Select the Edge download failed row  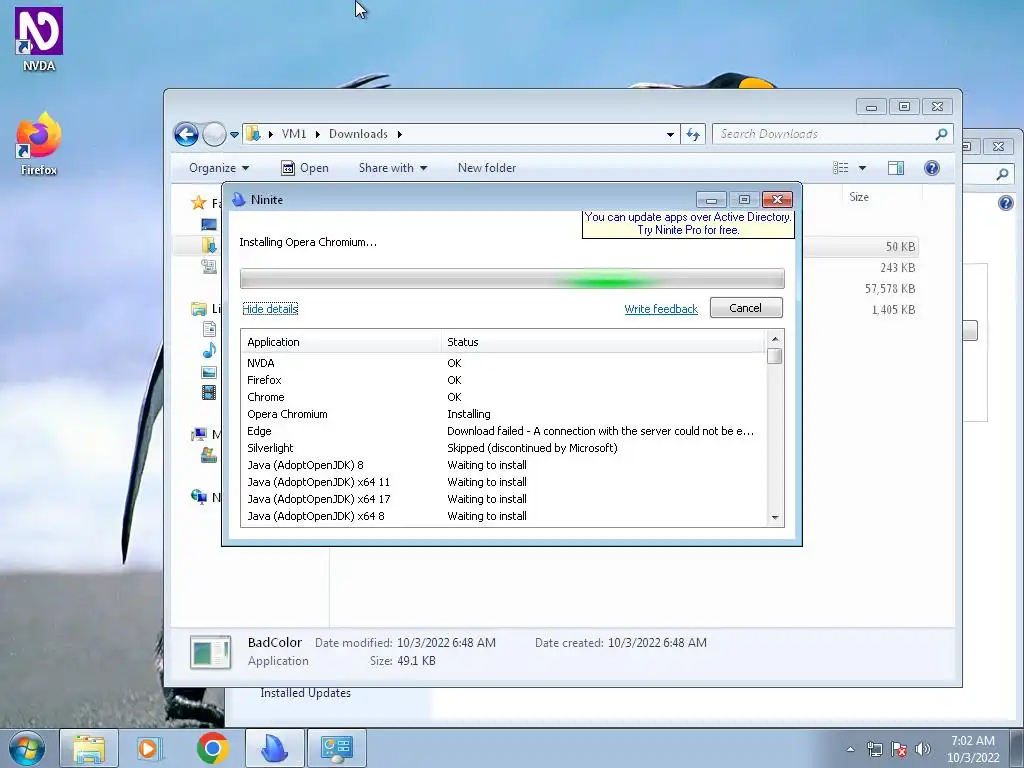click(x=503, y=431)
